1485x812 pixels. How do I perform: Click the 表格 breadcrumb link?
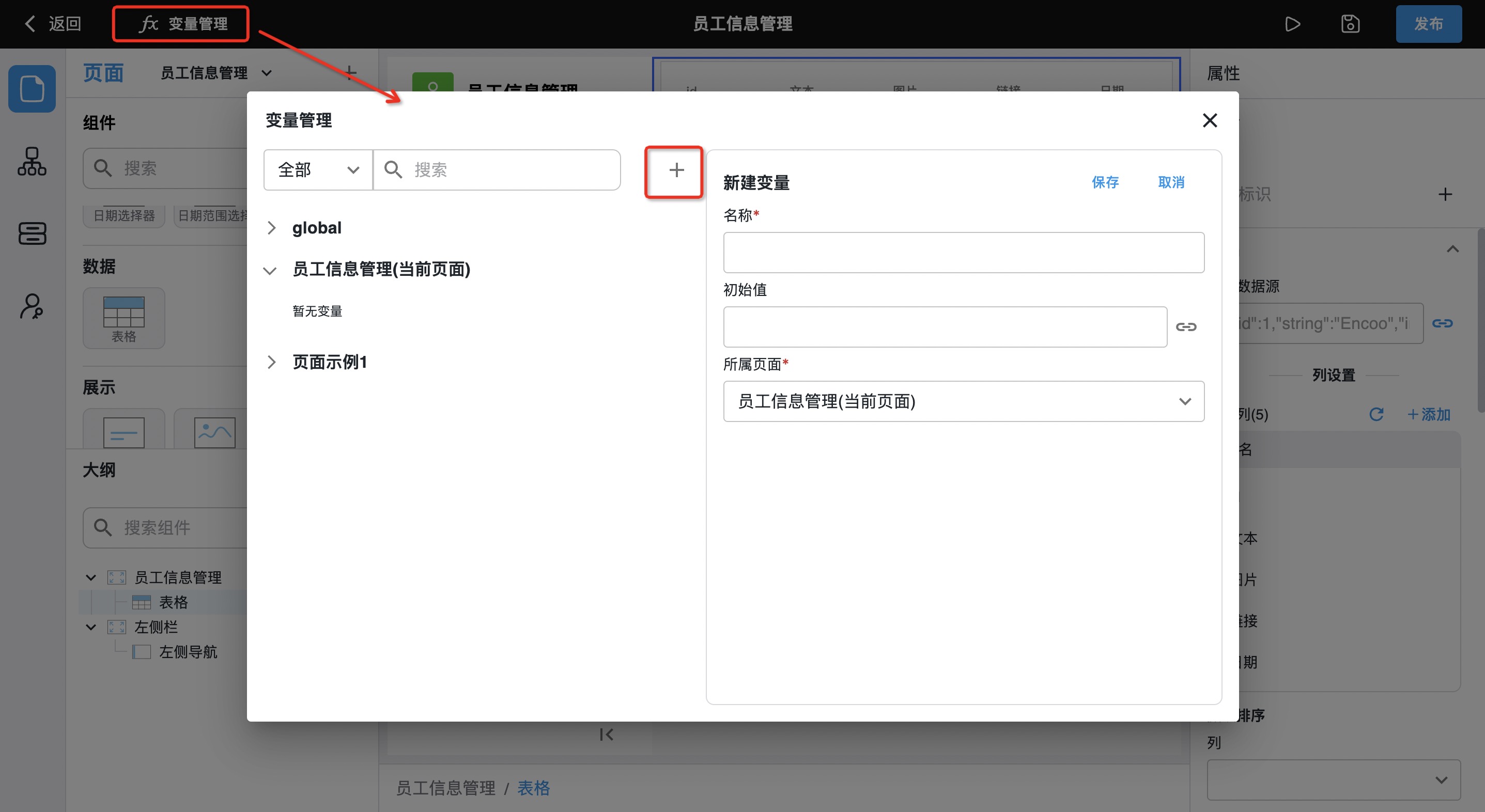point(533,788)
